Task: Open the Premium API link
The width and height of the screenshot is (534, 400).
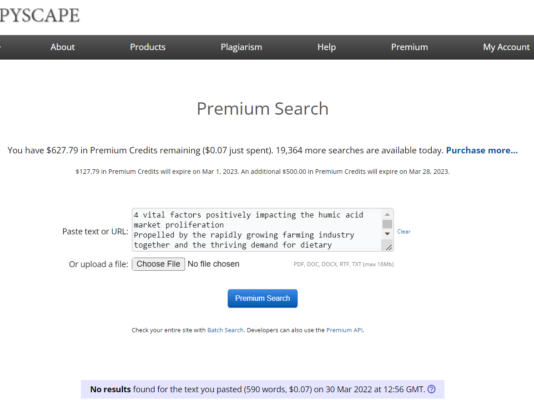Action: click(x=344, y=330)
